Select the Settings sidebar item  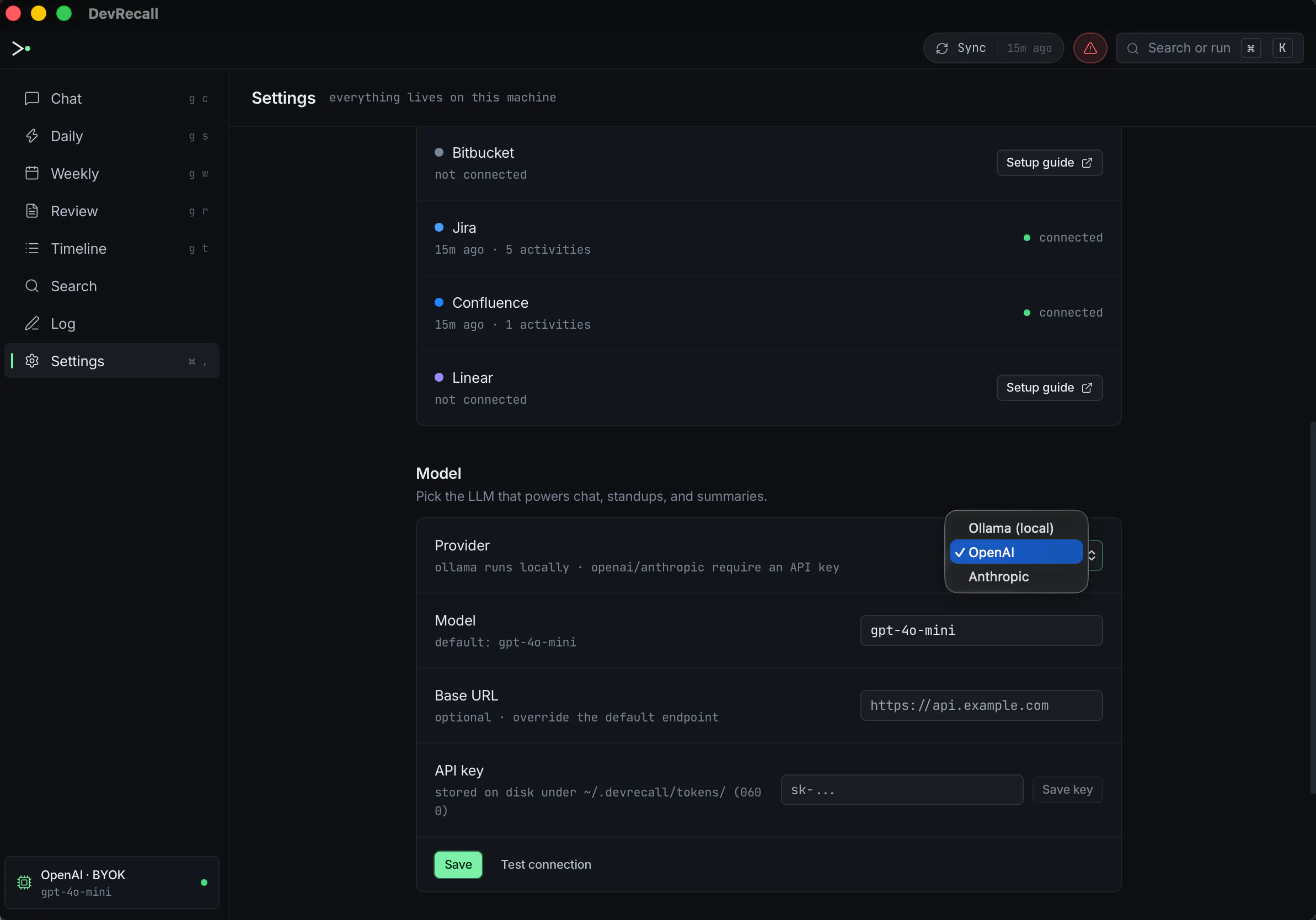(112, 361)
